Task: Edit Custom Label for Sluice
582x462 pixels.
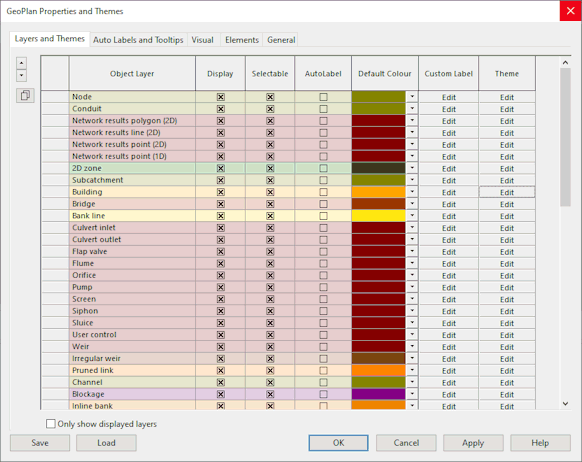Action: coord(449,323)
